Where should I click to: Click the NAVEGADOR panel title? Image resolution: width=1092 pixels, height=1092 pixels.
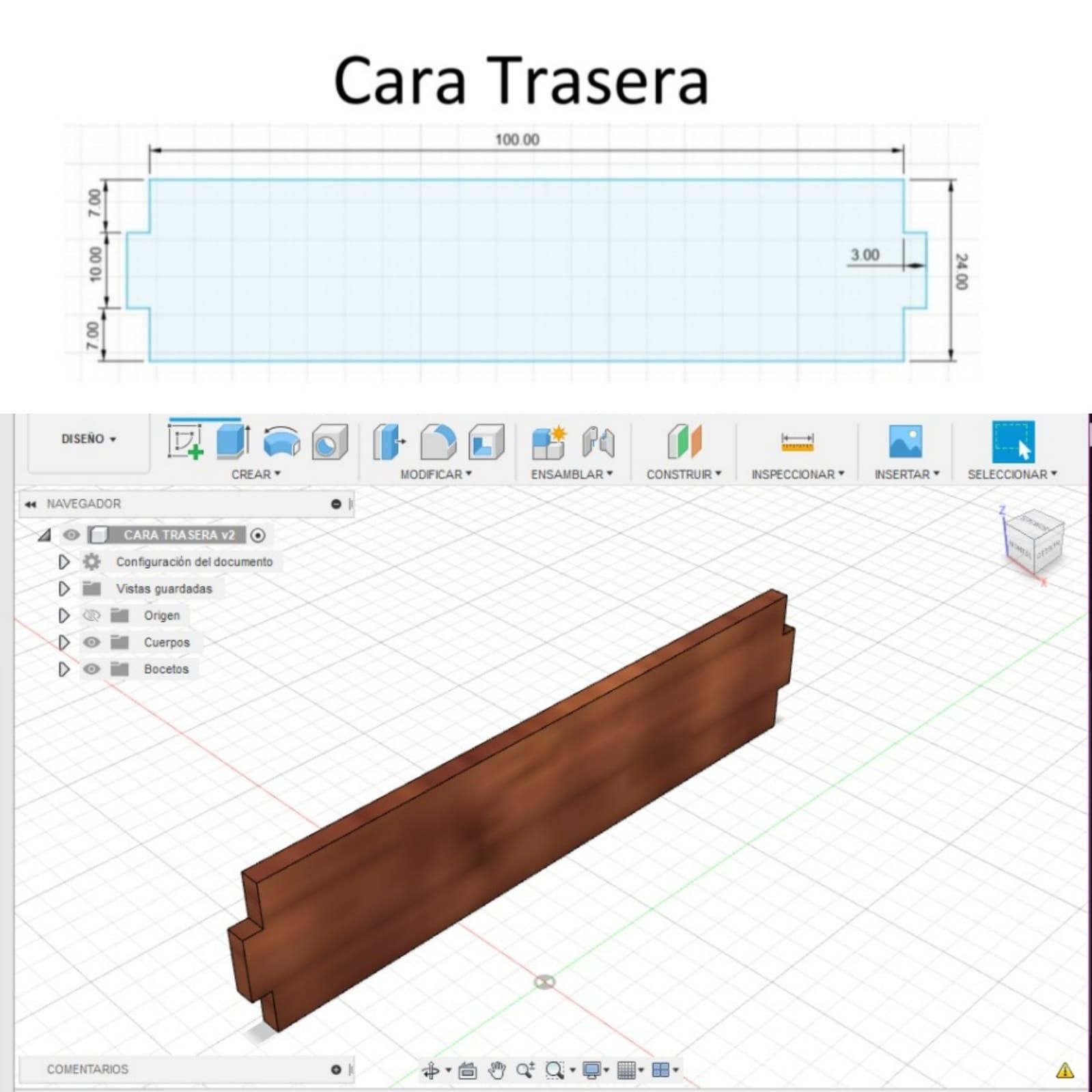pyautogui.click(x=83, y=504)
